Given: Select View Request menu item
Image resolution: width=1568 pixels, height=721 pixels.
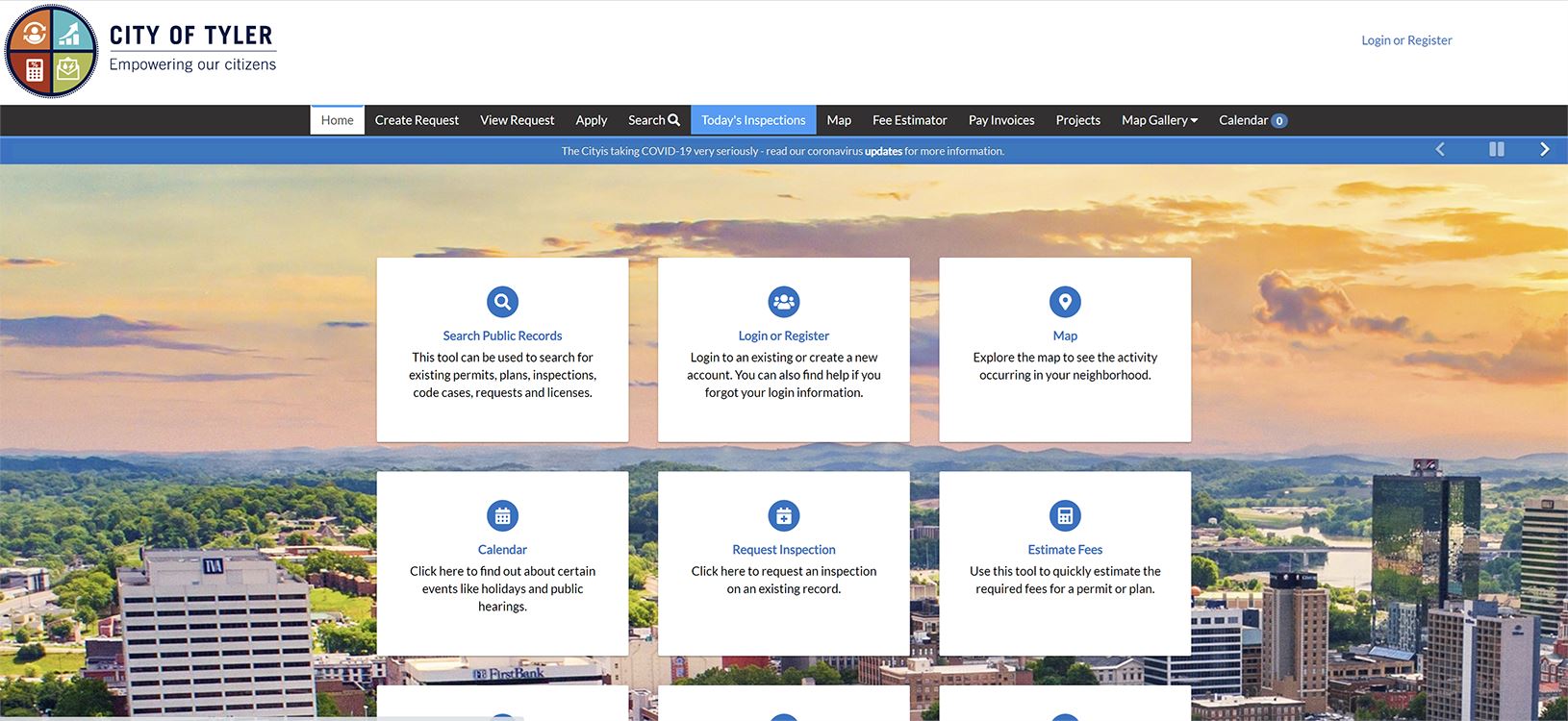Looking at the screenshot, I should point(518,120).
